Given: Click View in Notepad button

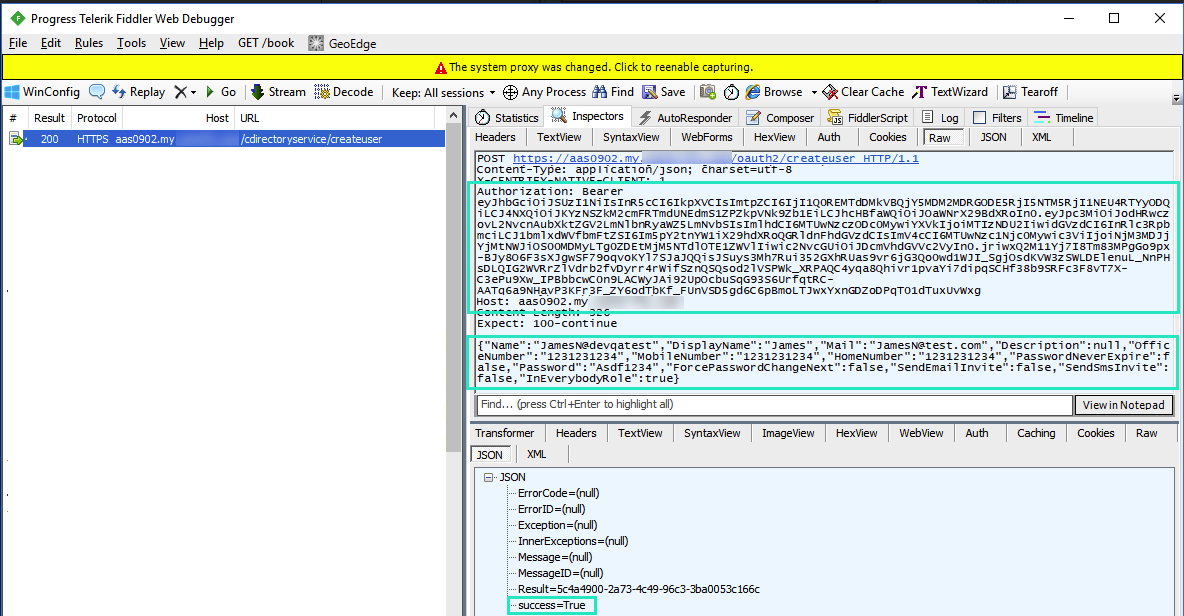Looking at the screenshot, I should click(x=1124, y=405).
